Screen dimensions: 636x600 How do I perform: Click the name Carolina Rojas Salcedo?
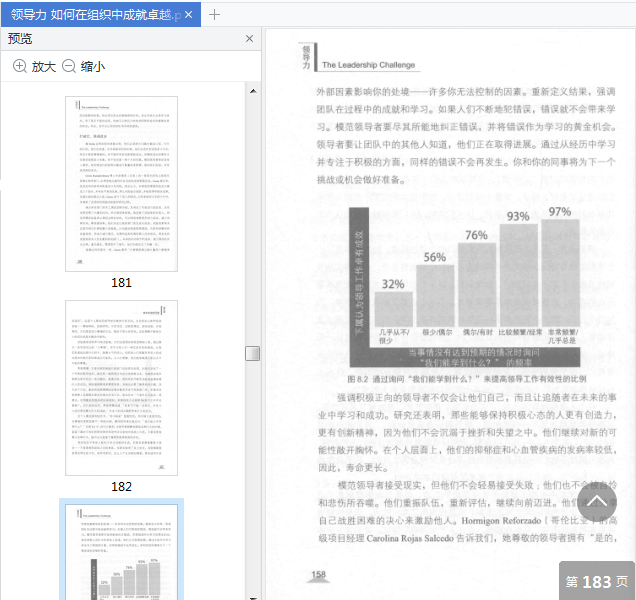coord(410,538)
